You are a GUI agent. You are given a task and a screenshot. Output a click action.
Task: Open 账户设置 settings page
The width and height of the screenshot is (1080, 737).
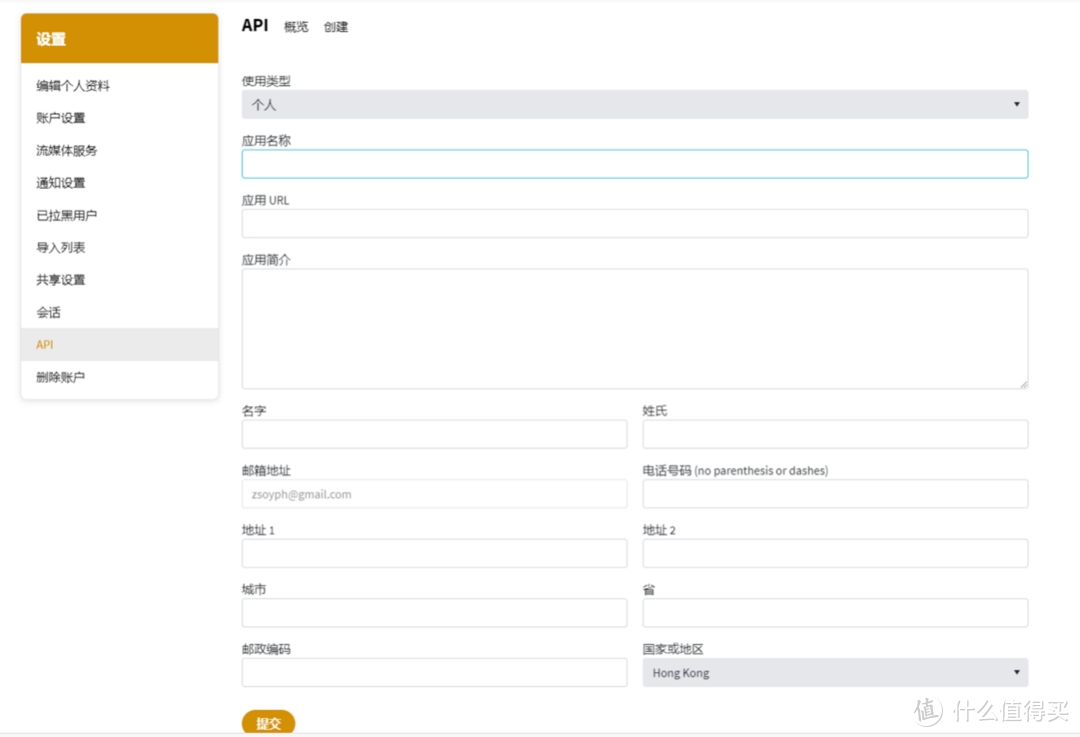click(64, 117)
